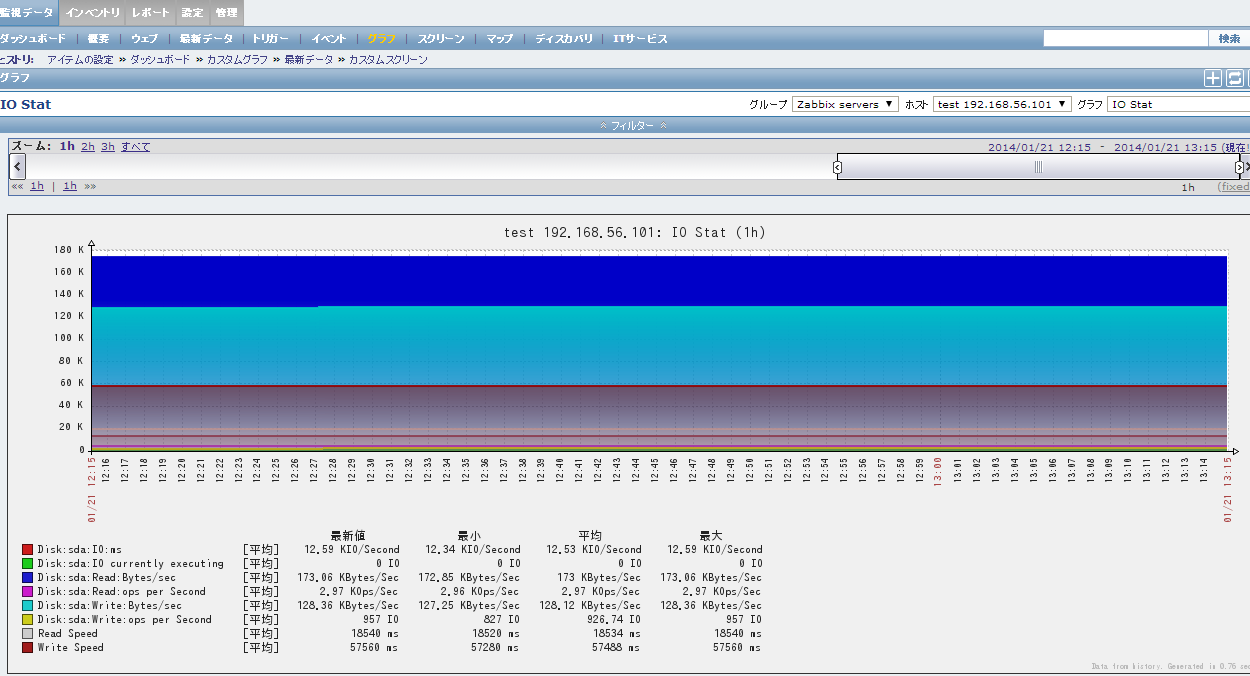Follow the アイテムの設定 history link
Viewport: 1250px width, 676px height.
pyautogui.click(x=80, y=60)
